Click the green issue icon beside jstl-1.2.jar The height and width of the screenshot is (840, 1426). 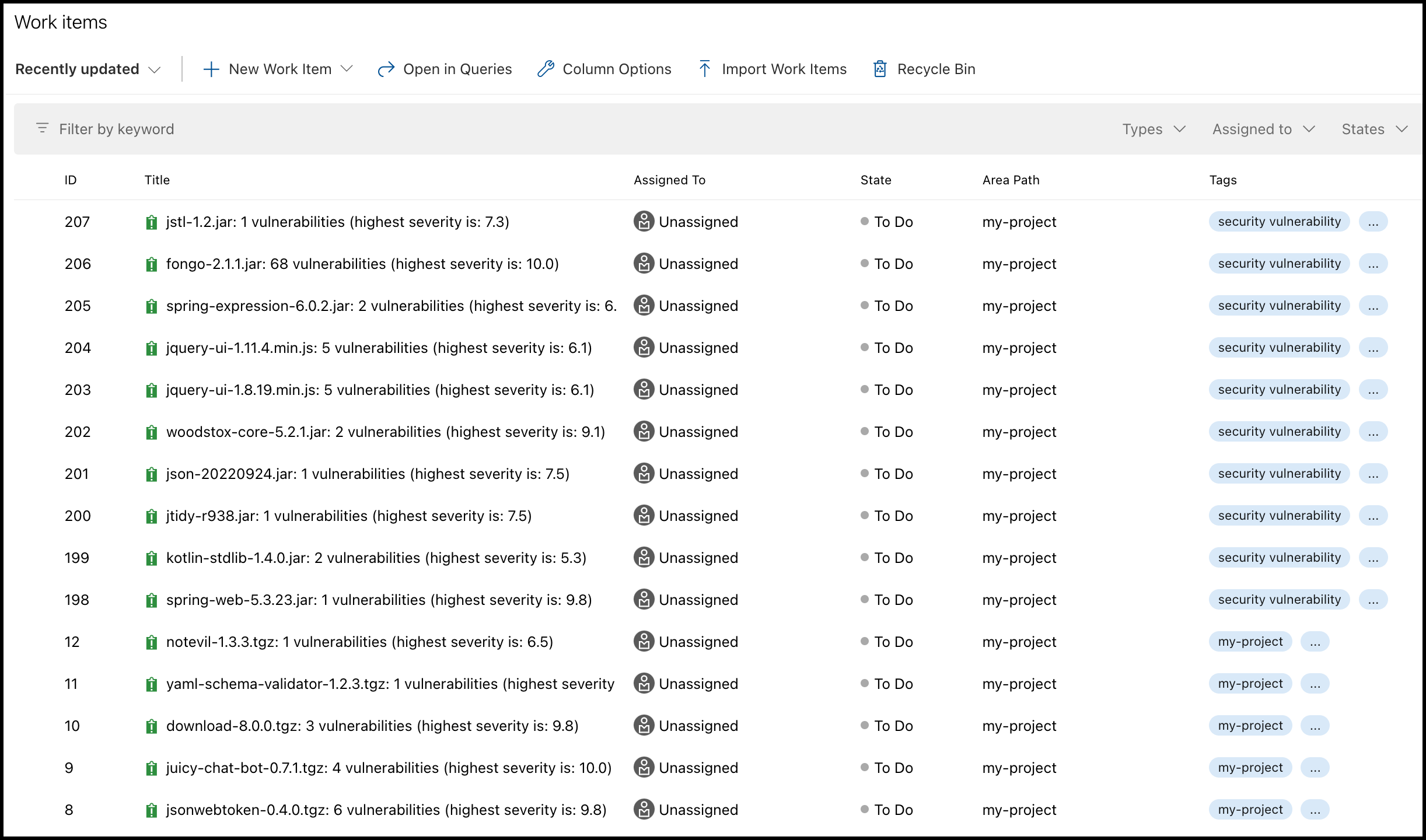(x=152, y=222)
